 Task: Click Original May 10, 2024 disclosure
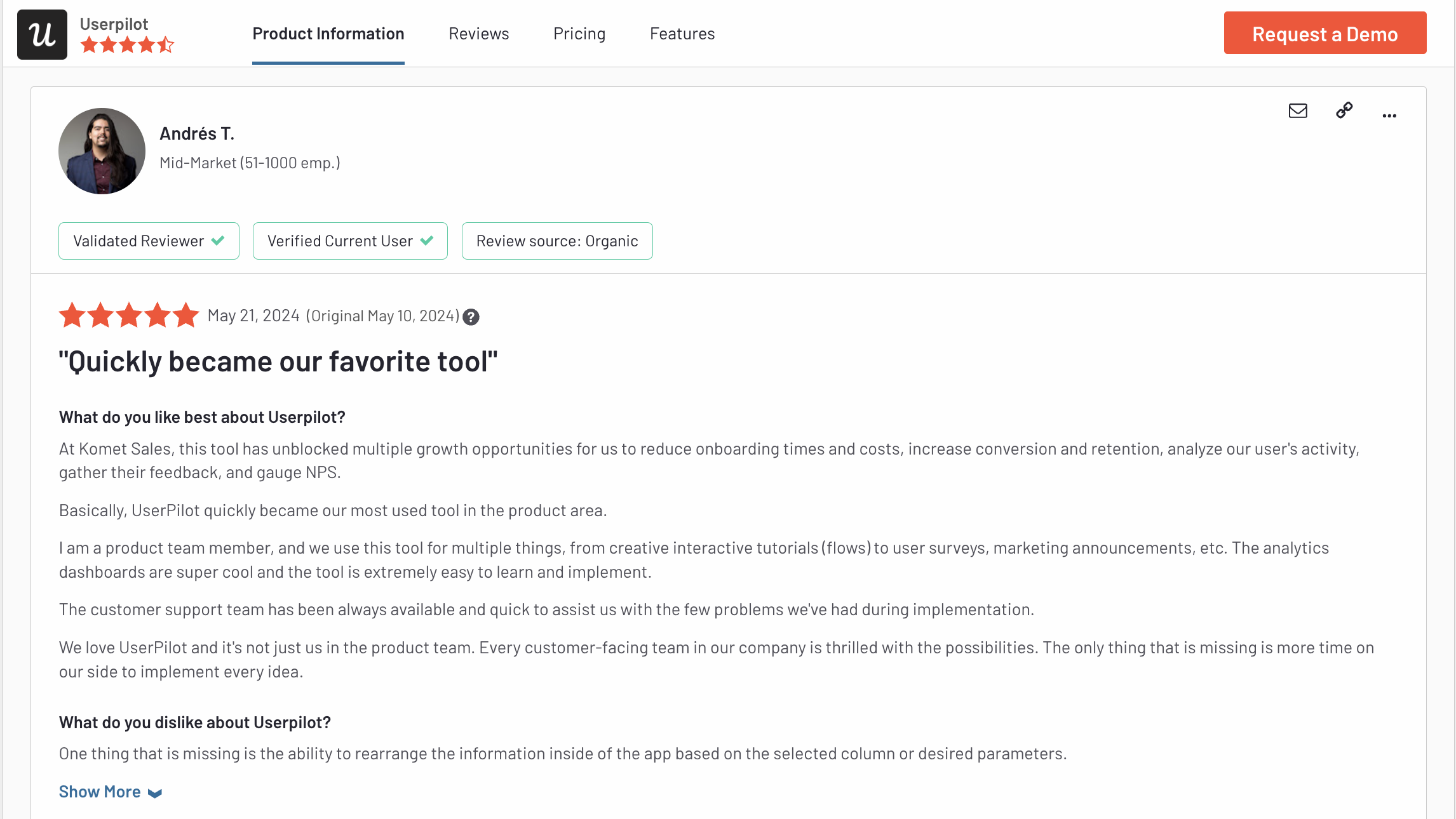click(382, 315)
